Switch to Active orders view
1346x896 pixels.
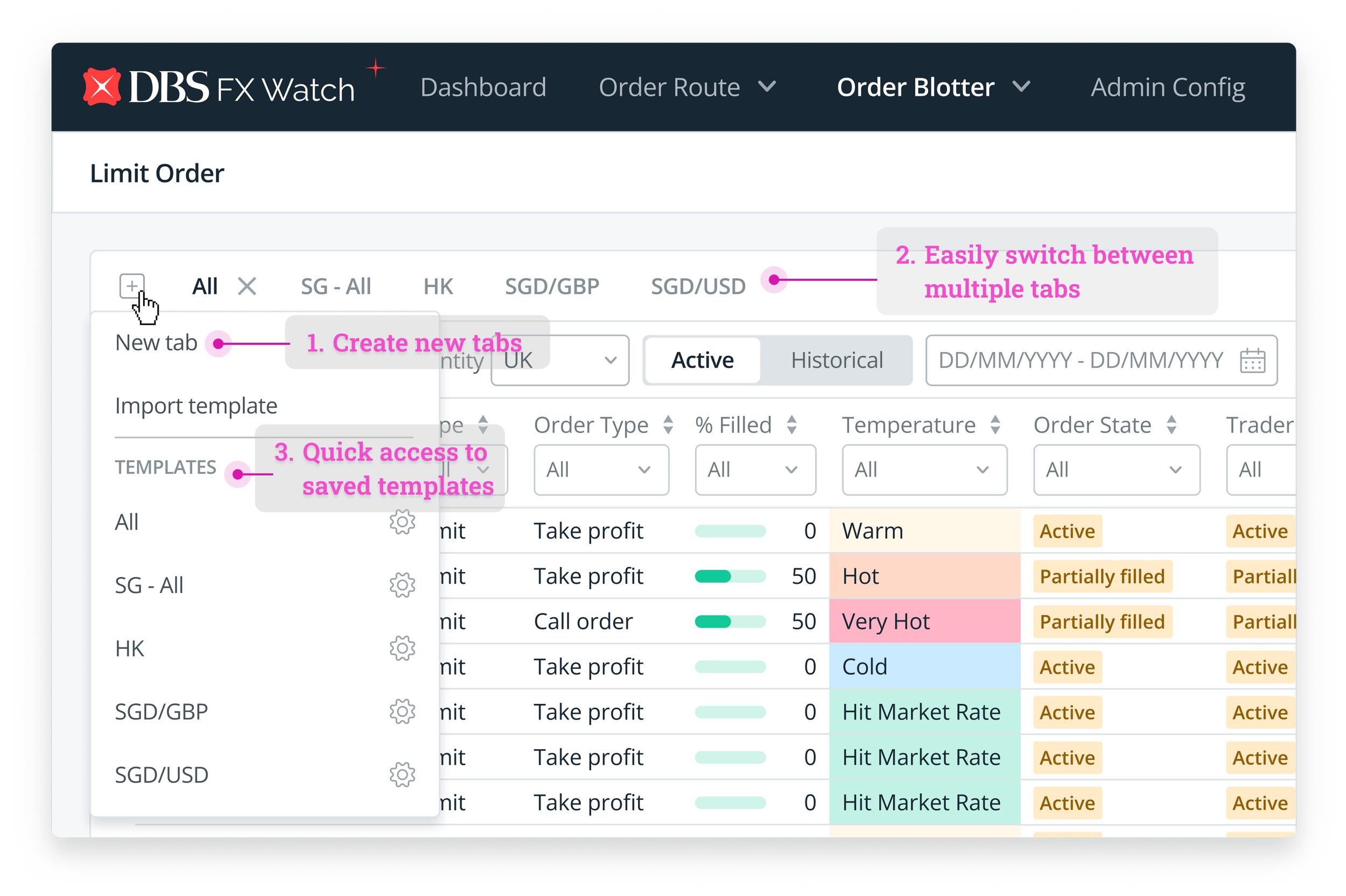[x=703, y=361]
